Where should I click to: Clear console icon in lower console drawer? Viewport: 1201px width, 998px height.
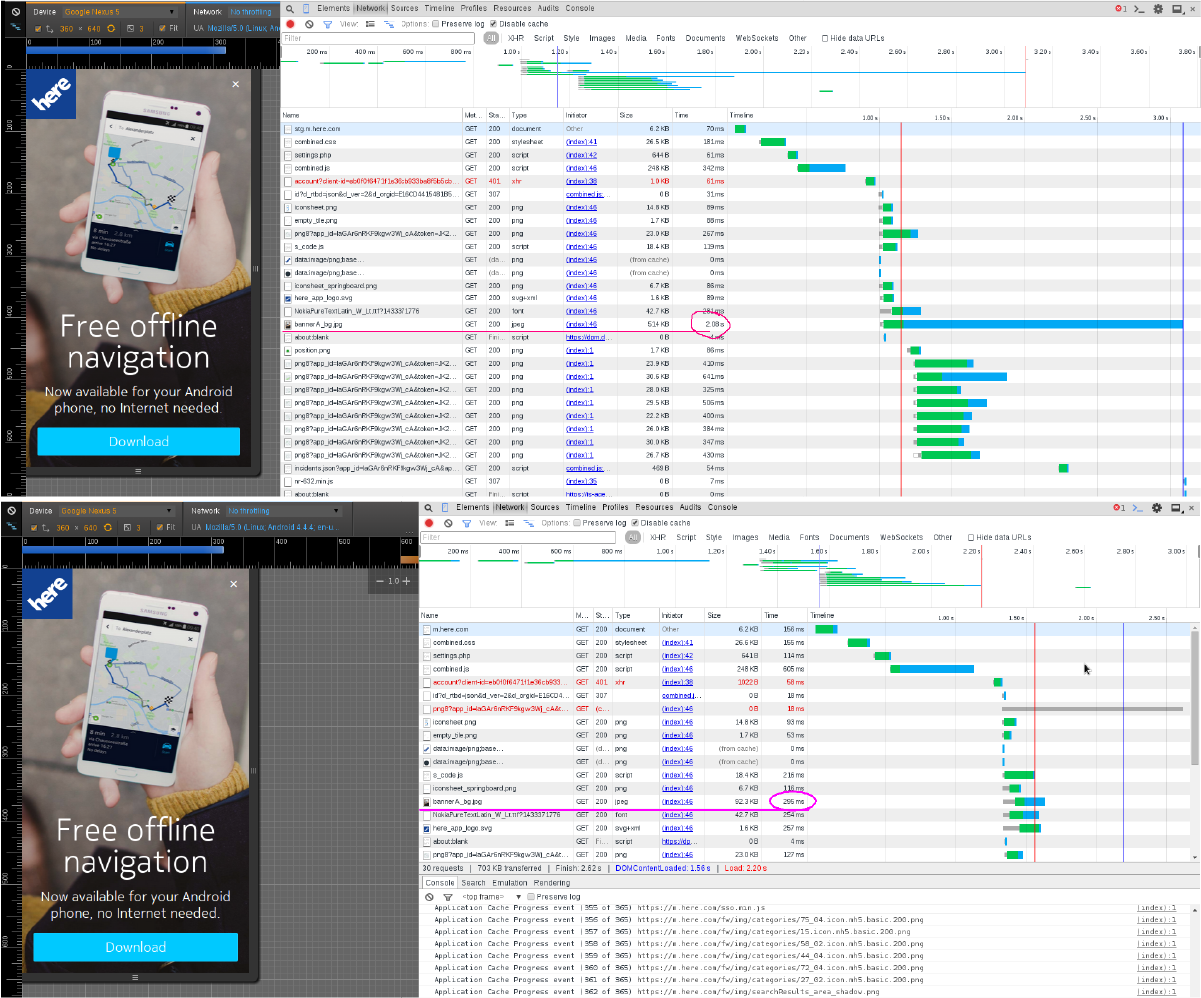click(429, 897)
